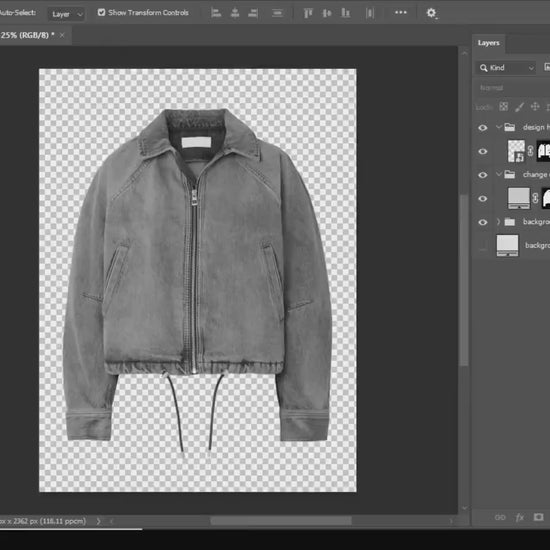This screenshot has height=550, width=550.
Task: Switch to the Layers panel tab
Action: (x=489, y=43)
